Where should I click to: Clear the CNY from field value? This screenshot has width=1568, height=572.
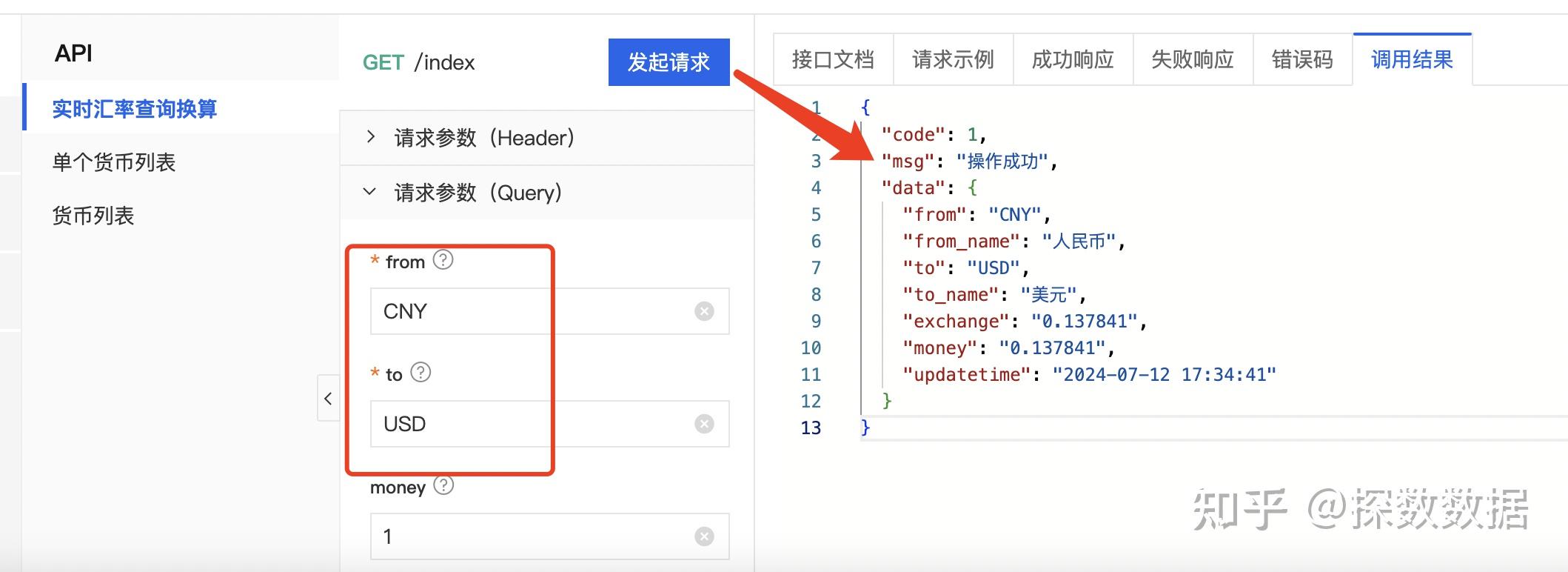tap(704, 311)
